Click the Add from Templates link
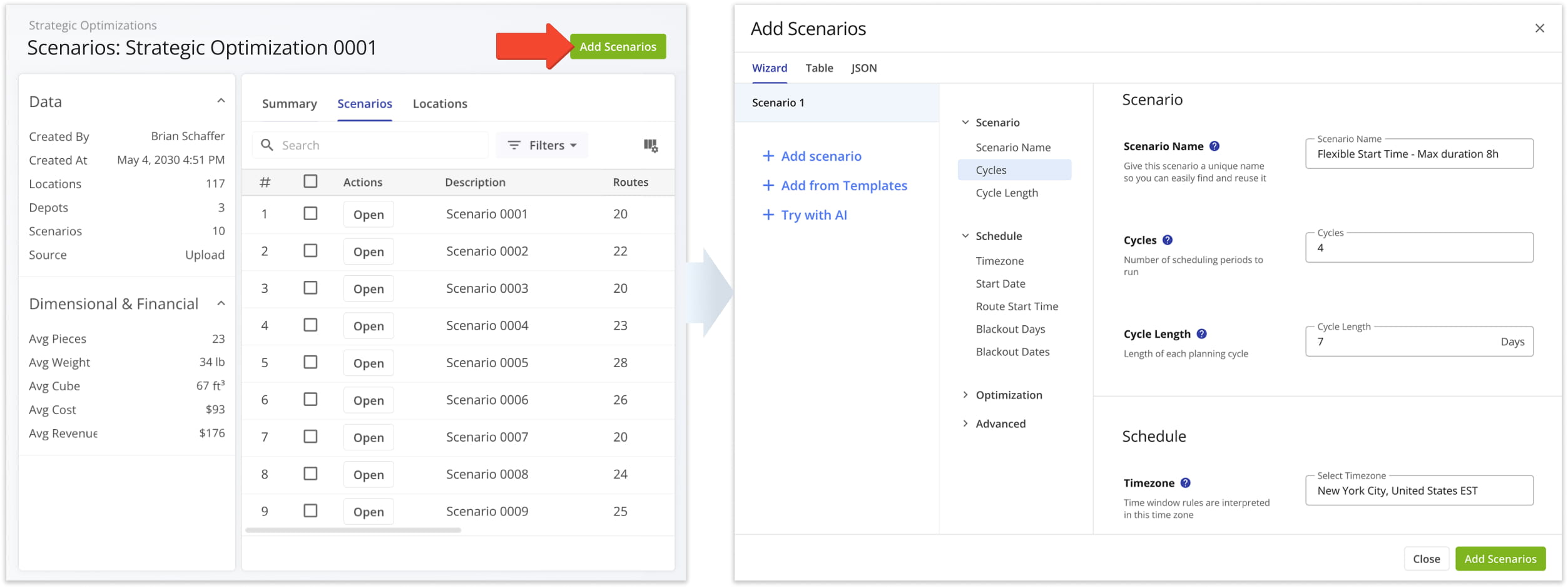 tap(843, 186)
